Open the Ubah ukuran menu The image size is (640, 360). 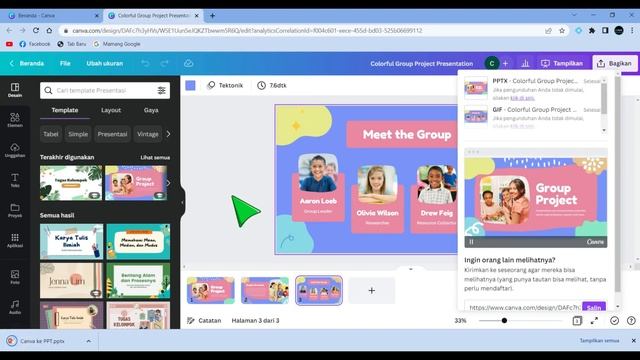(104, 63)
